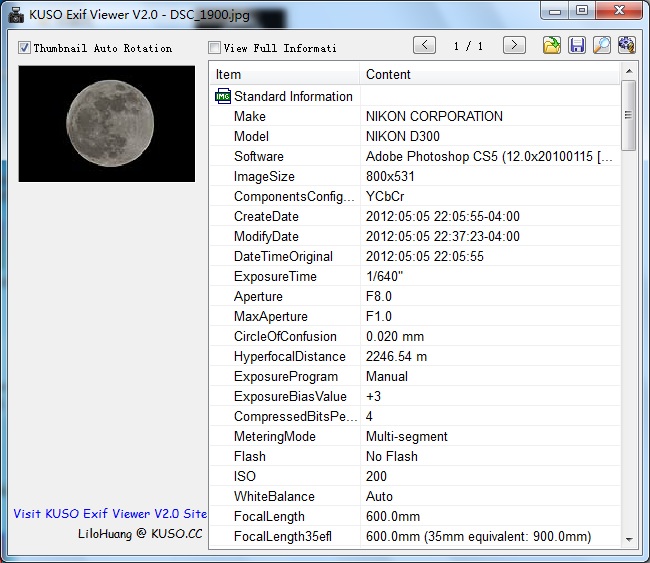Click the save floppy disk icon

tap(577, 45)
